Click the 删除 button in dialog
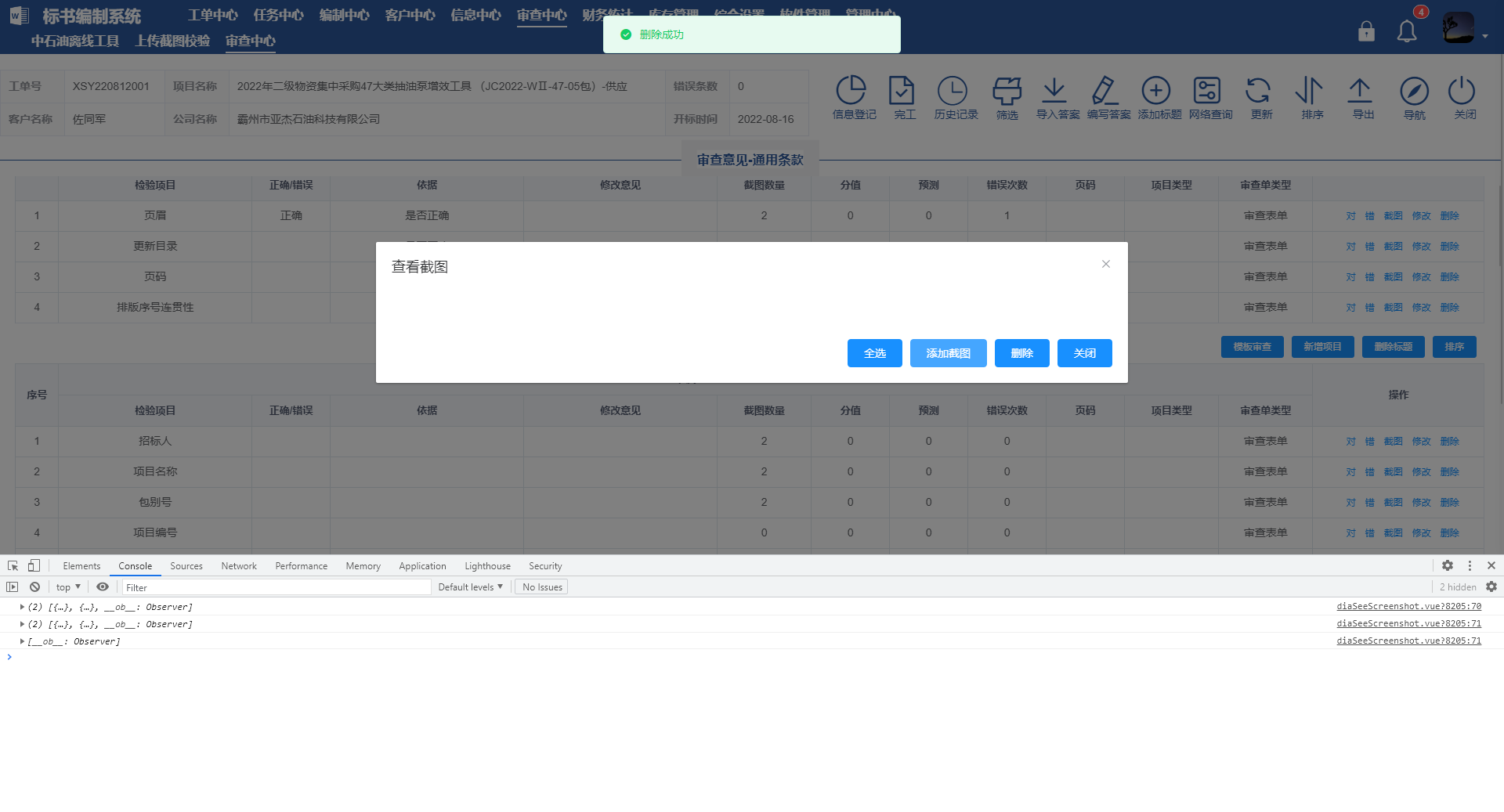Viewport: 1504px width, 812px height. point(1022,353)
